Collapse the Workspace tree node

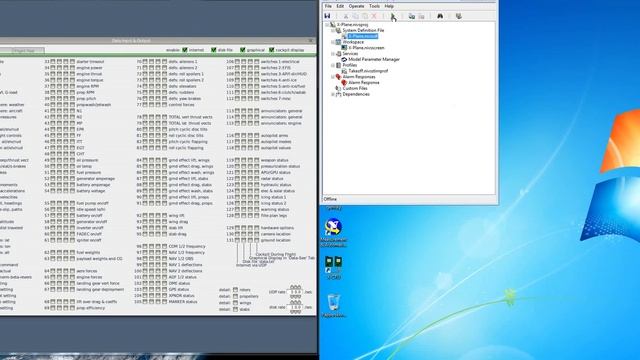pyautogui.click(x=333, y=42)
